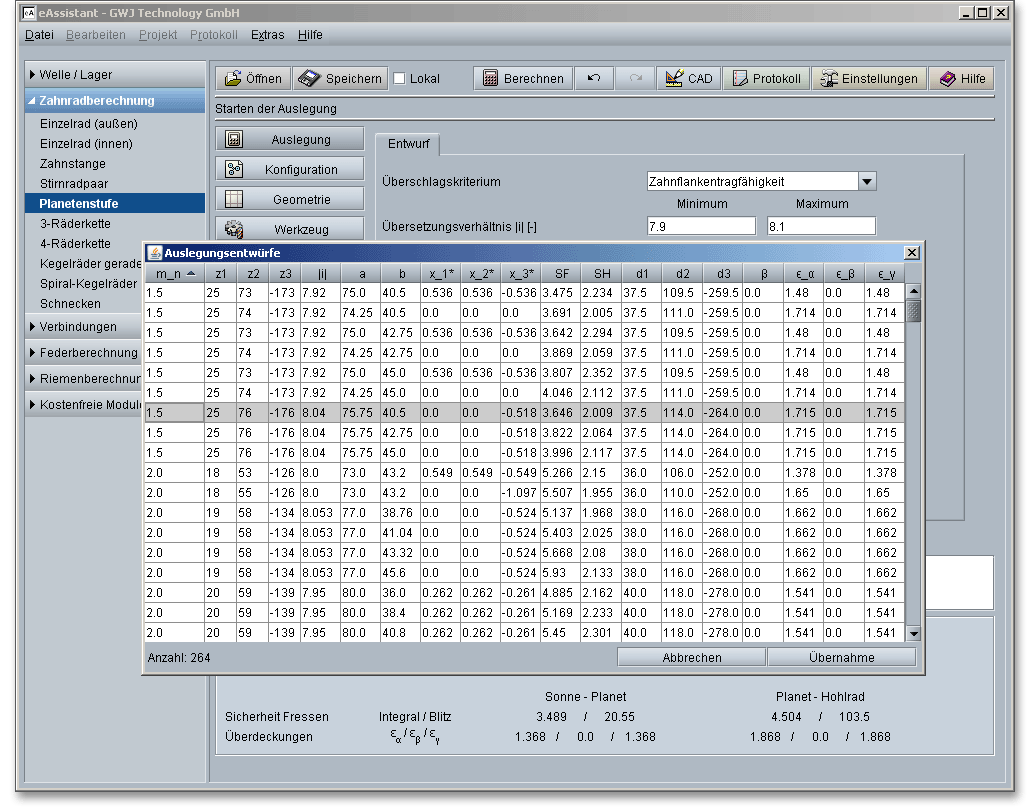Click the Speichern disk icon
The height and width of the screenshot is (807, 1030).
click(309, 79)
